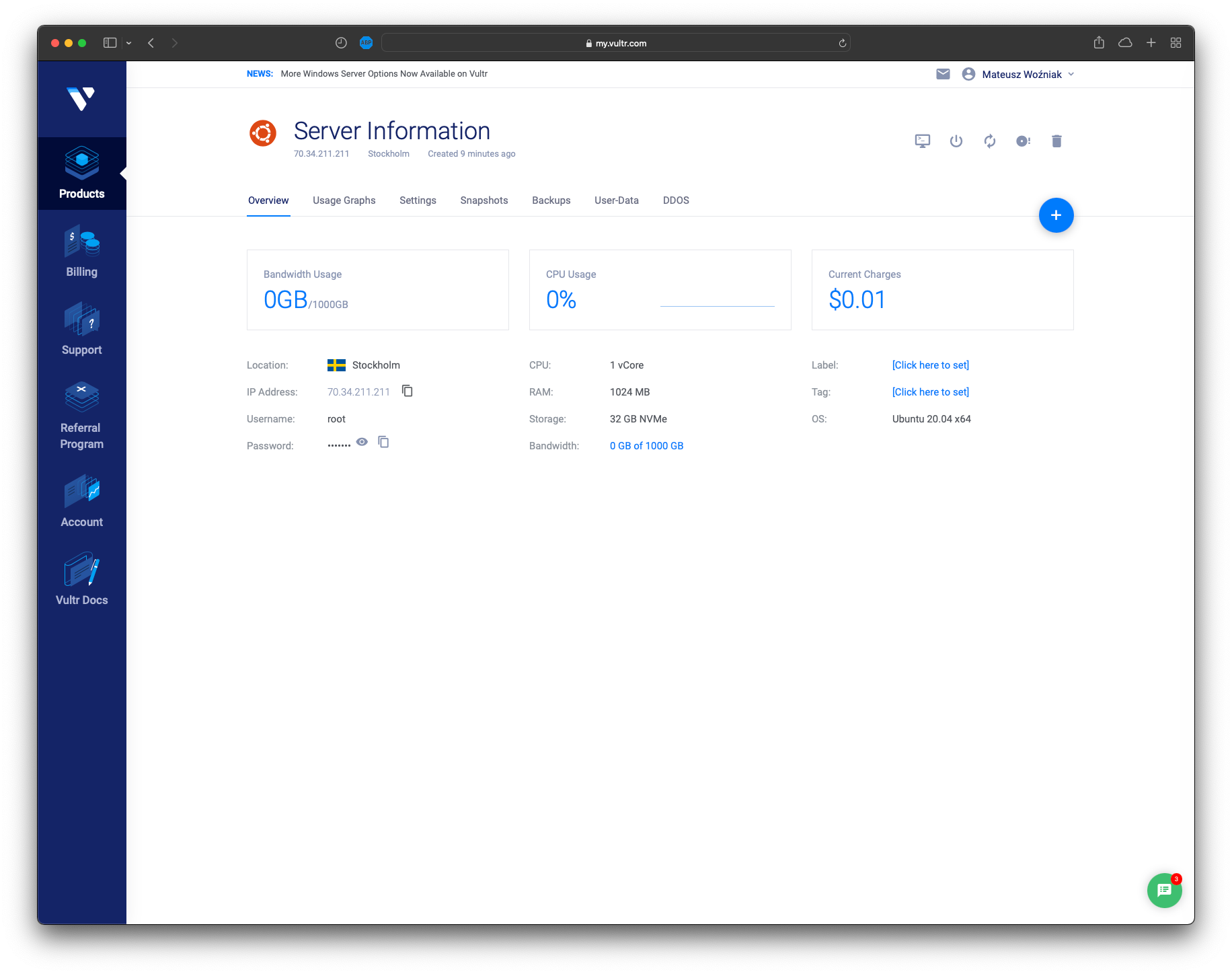The image size is (1232, 974).
Task: Expand the Safari sidebar dropdown chevron
Action: pos(128,43)
